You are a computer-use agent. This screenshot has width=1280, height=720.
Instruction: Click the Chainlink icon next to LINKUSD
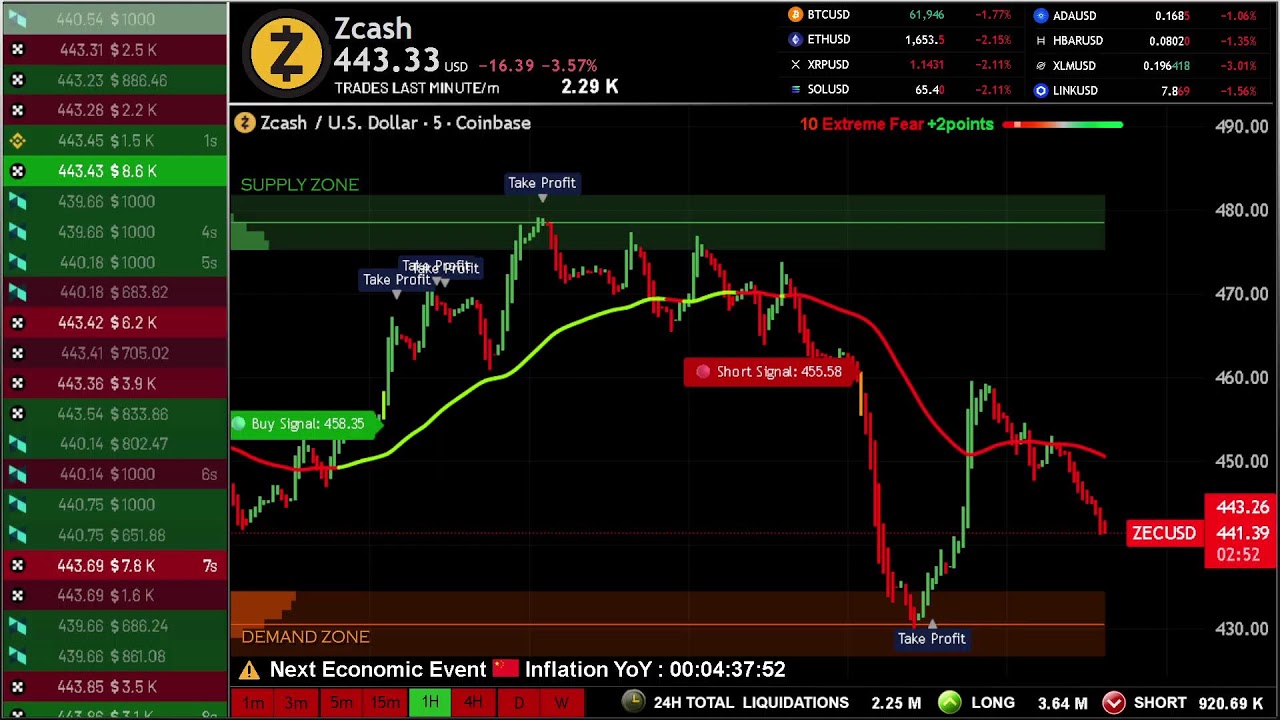tap(1041, 91)
